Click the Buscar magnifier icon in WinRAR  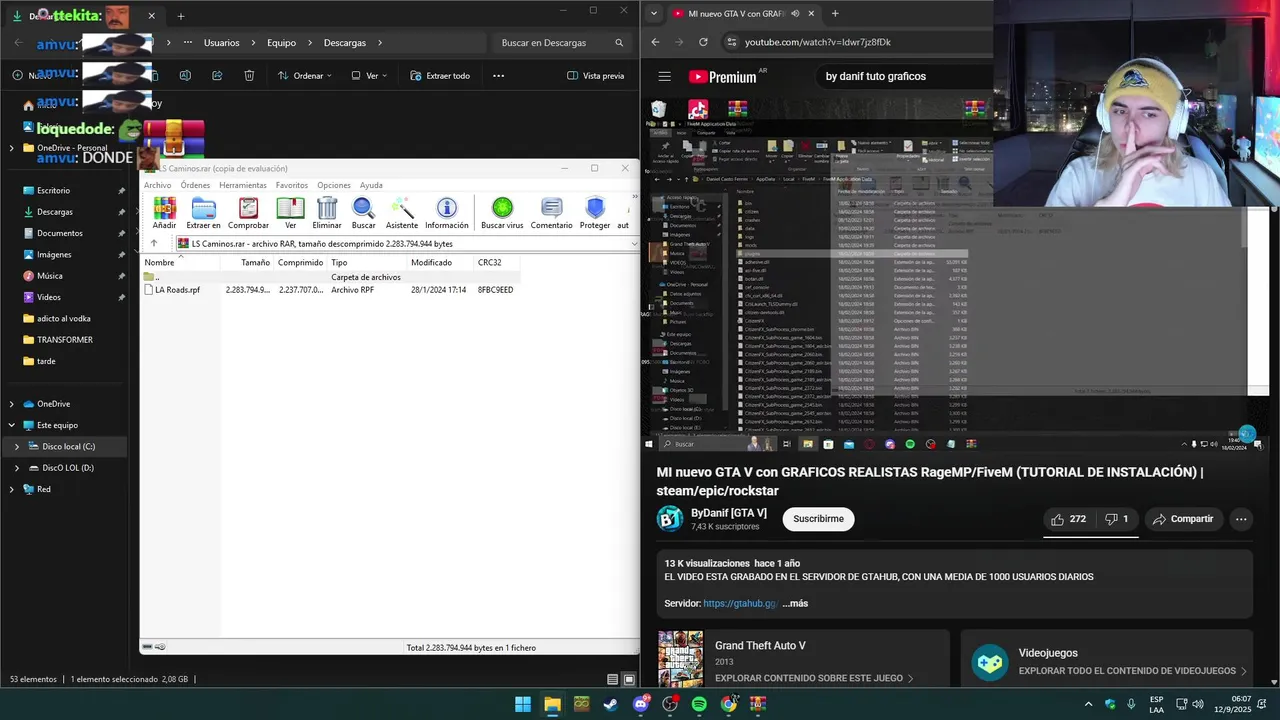364,213
